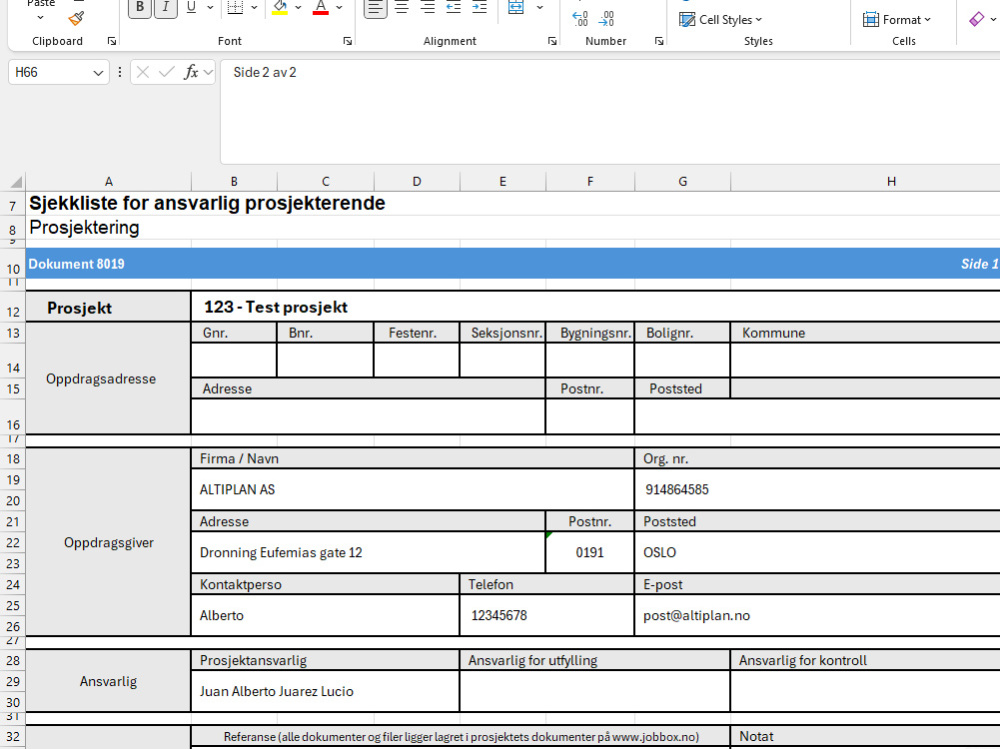Viewport: 1000px width, 749px height.
Task: Open underline style dropdown arrow
Action: click(x=210, y=8)
